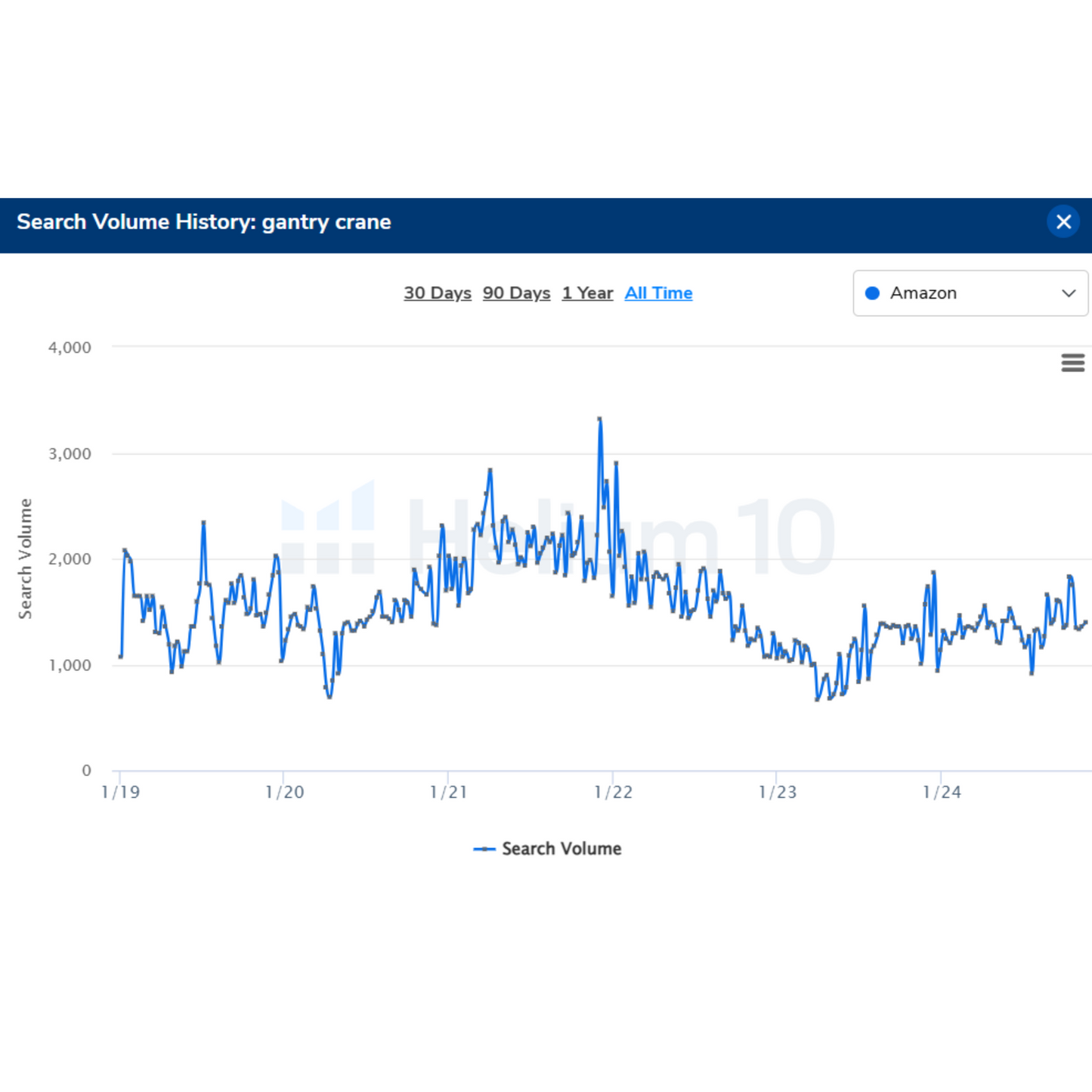Toggle the Search Volume legend series
This screenshot has height=1092, width=1092.
tap(547, 849)
